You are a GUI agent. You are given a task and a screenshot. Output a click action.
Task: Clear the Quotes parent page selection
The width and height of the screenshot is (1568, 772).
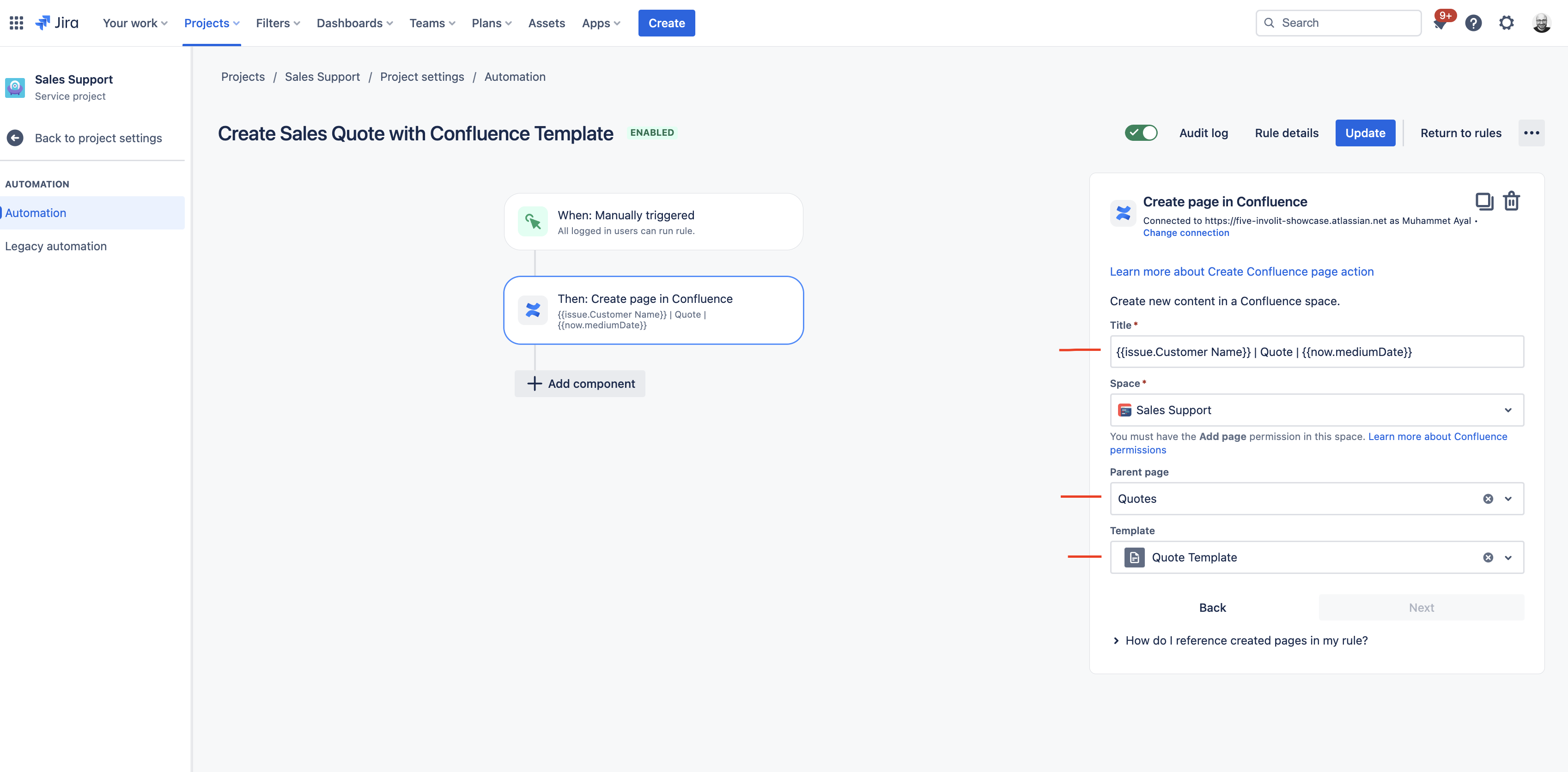[x=1488, y=499]
